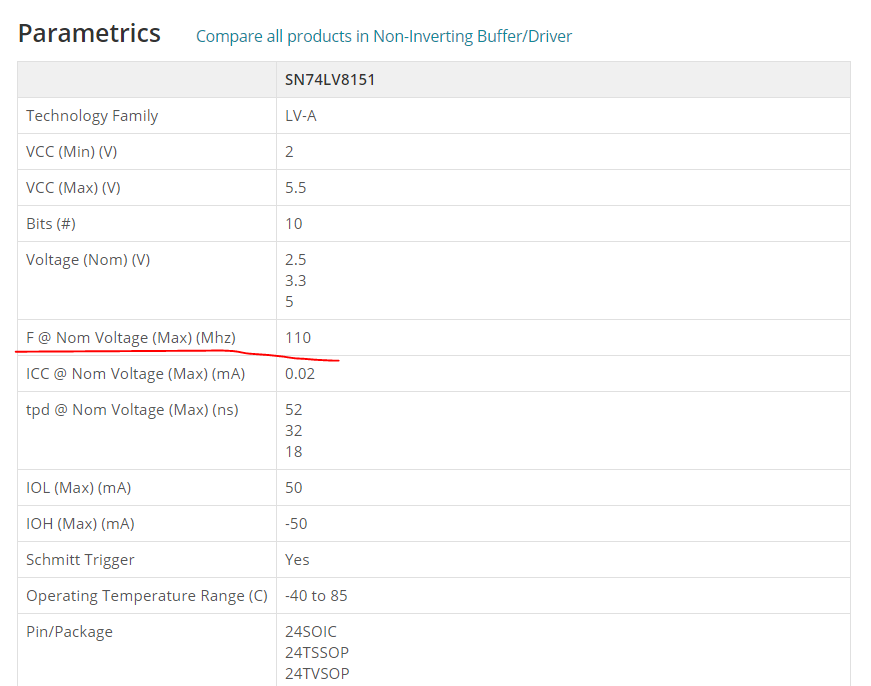Click the 110 frequency value
This screenshot has height=686, width=871.
(x=298, y=338)
